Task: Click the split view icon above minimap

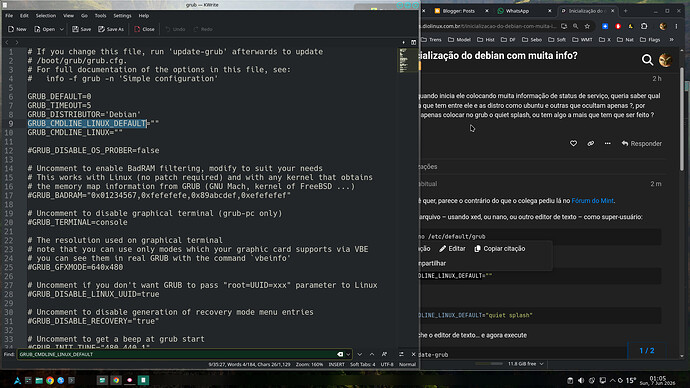Action: point(413,42)
